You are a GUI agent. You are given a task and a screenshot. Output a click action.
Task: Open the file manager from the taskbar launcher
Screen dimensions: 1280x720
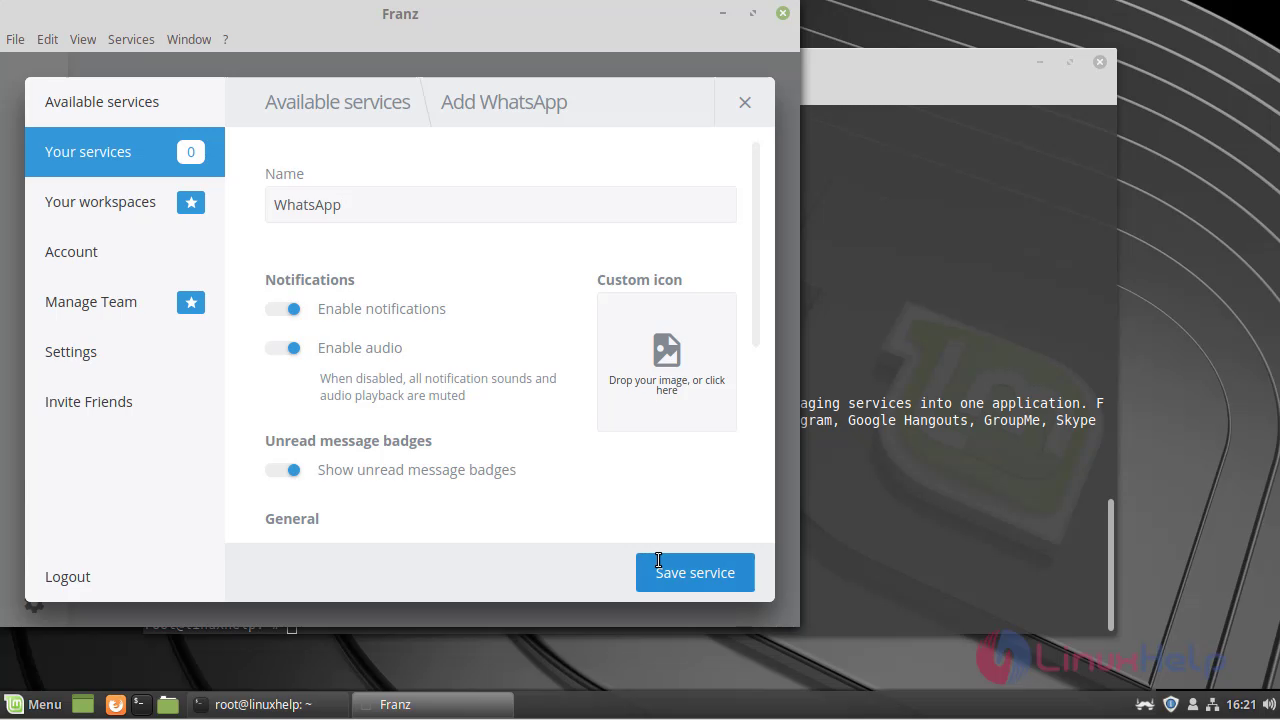click(x=168, y=704)
